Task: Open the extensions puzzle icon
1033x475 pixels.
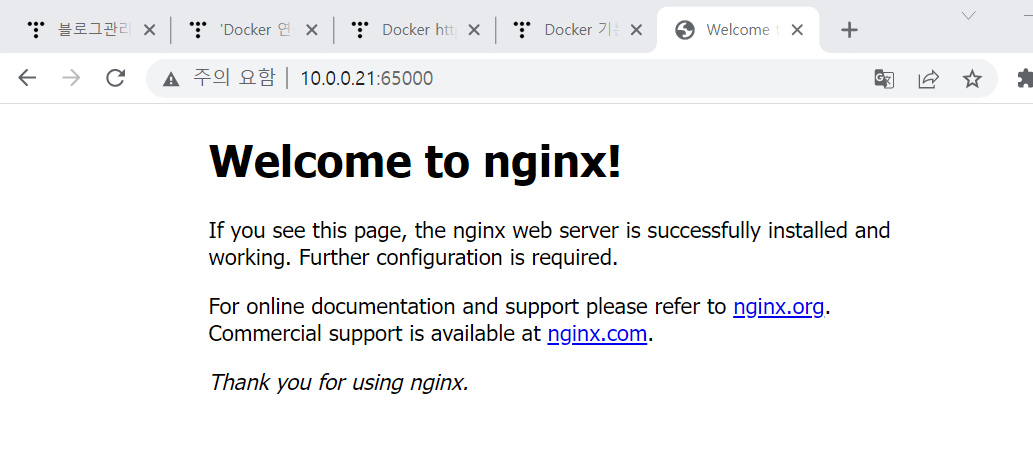Action: [x=1025, y=79]
